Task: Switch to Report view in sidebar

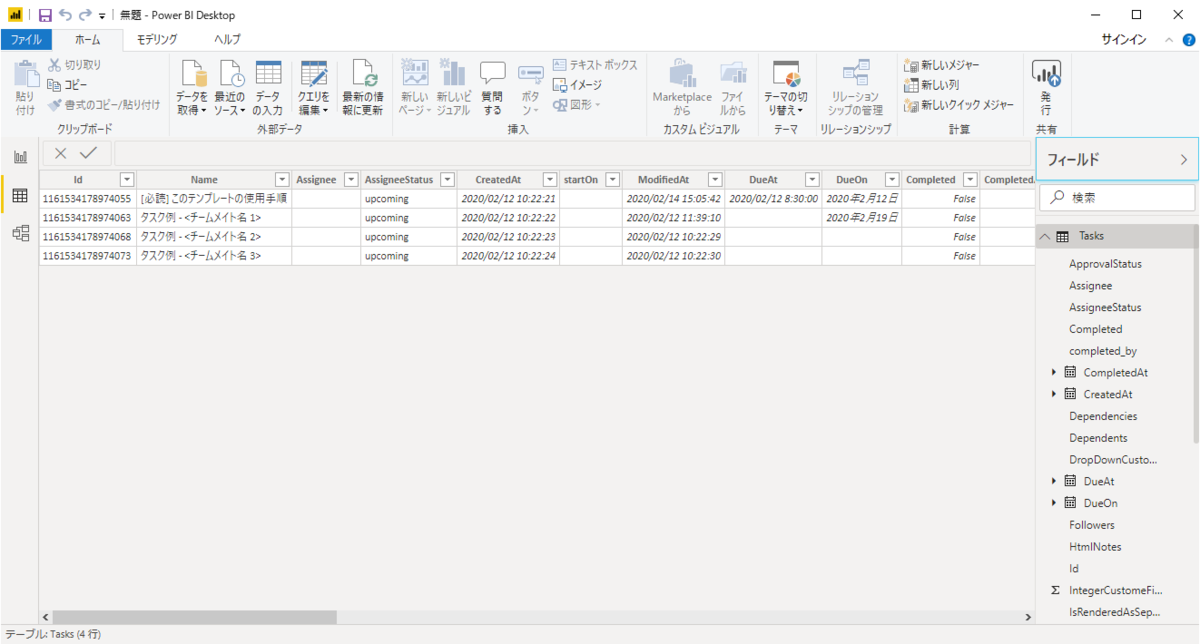Action: tap(20, 156)
